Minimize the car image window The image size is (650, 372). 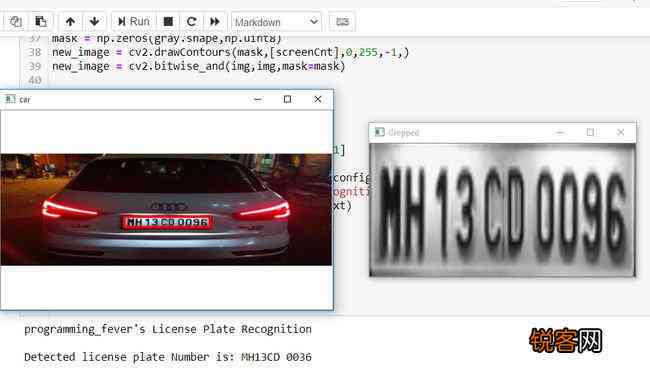pos(257,100)
